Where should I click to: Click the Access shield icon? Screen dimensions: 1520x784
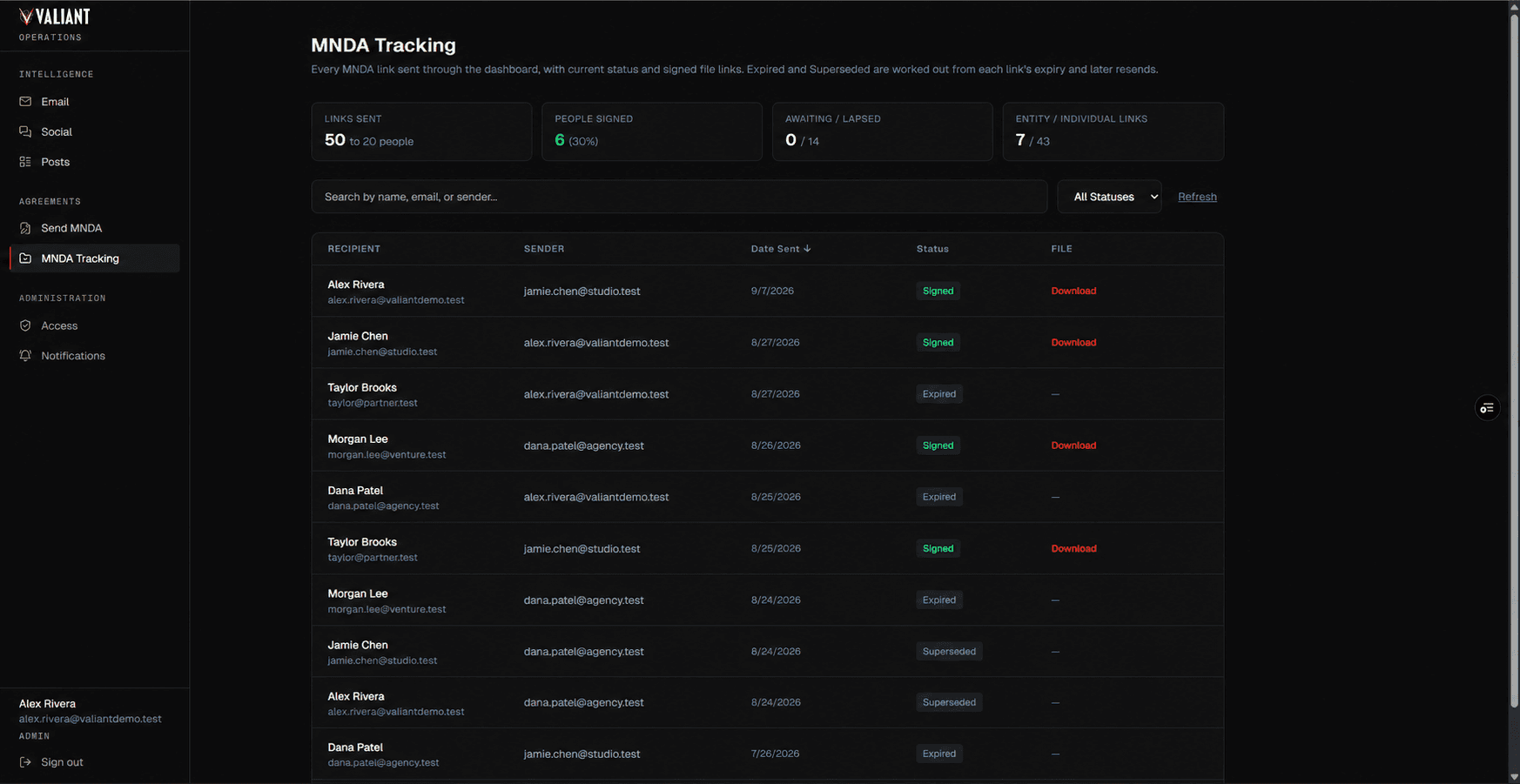(25, 325)
